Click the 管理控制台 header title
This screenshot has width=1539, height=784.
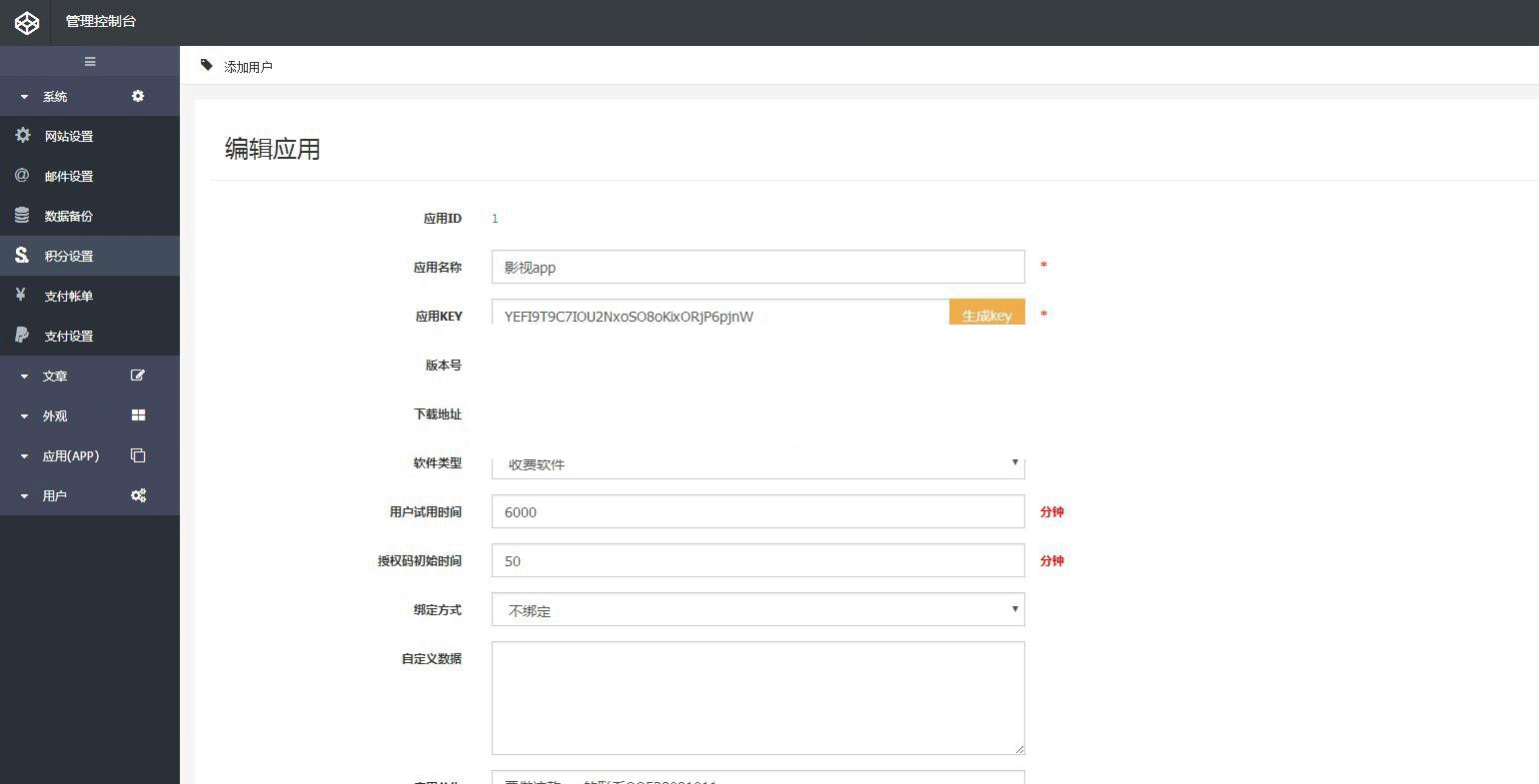coord(100,21)
